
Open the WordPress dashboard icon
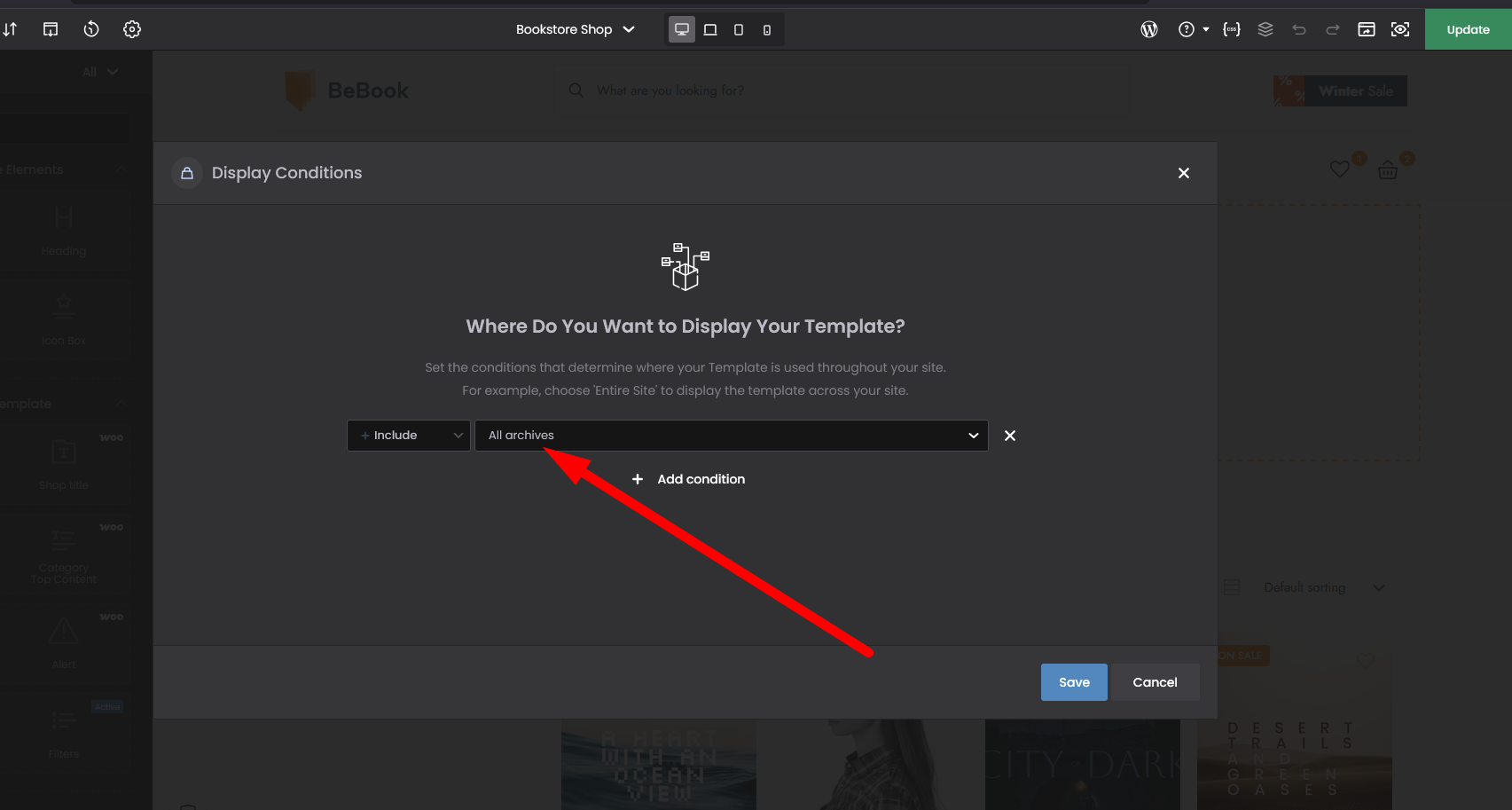point(1149,29)
